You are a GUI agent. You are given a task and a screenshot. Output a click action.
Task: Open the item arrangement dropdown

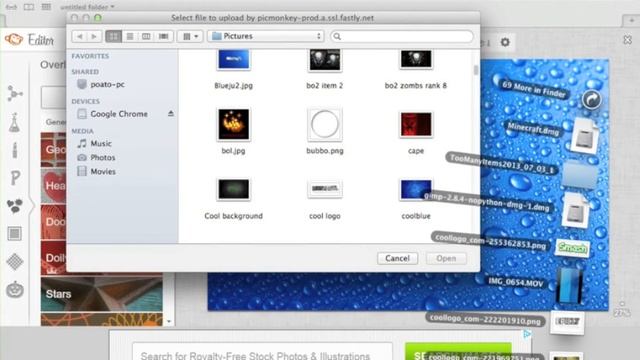pyautogui.click(x=190, y=36)
